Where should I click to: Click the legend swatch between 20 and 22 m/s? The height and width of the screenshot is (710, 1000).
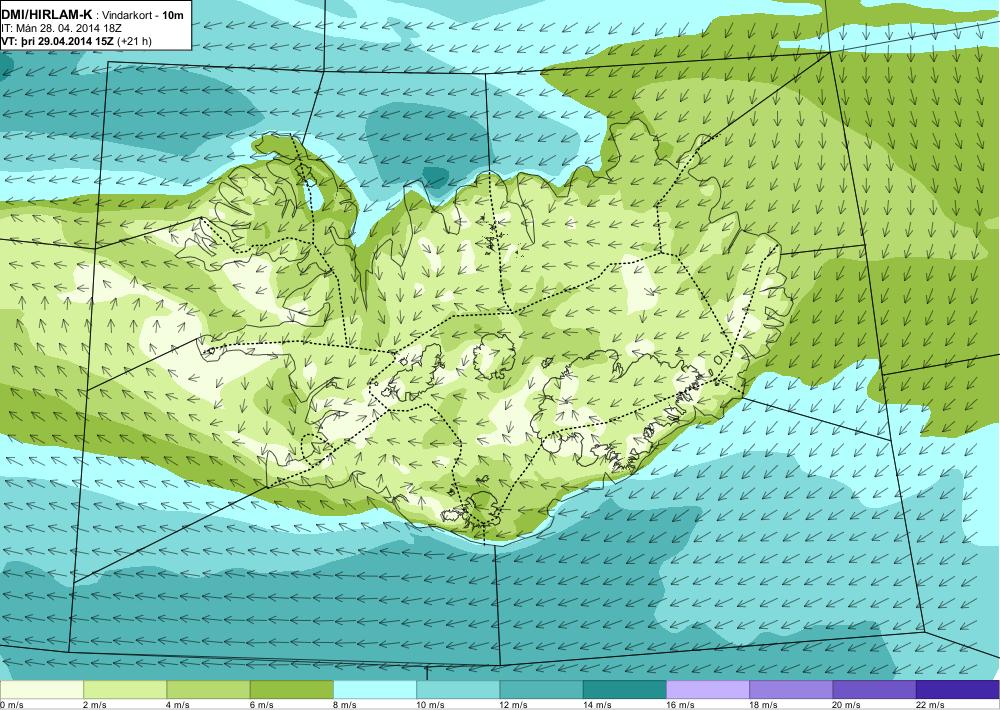[x=874, y=690]
